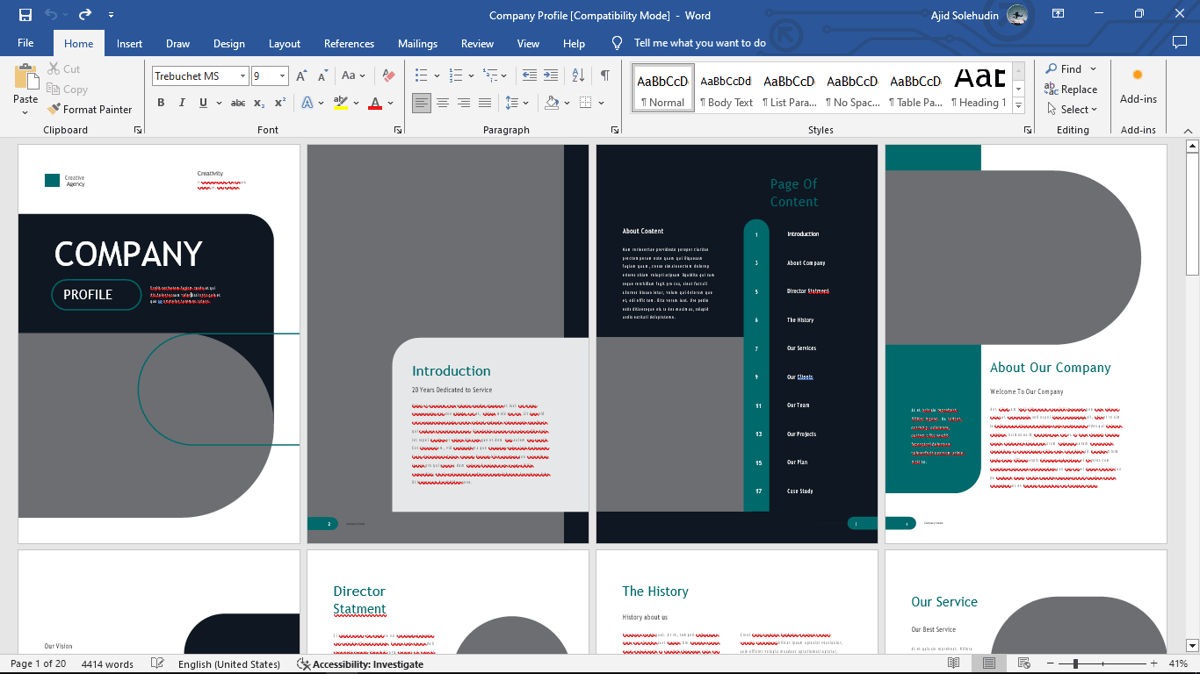This screenshot has height=674, width=1200.
Task: Expand the Line Spacing options
Action: 524,102
